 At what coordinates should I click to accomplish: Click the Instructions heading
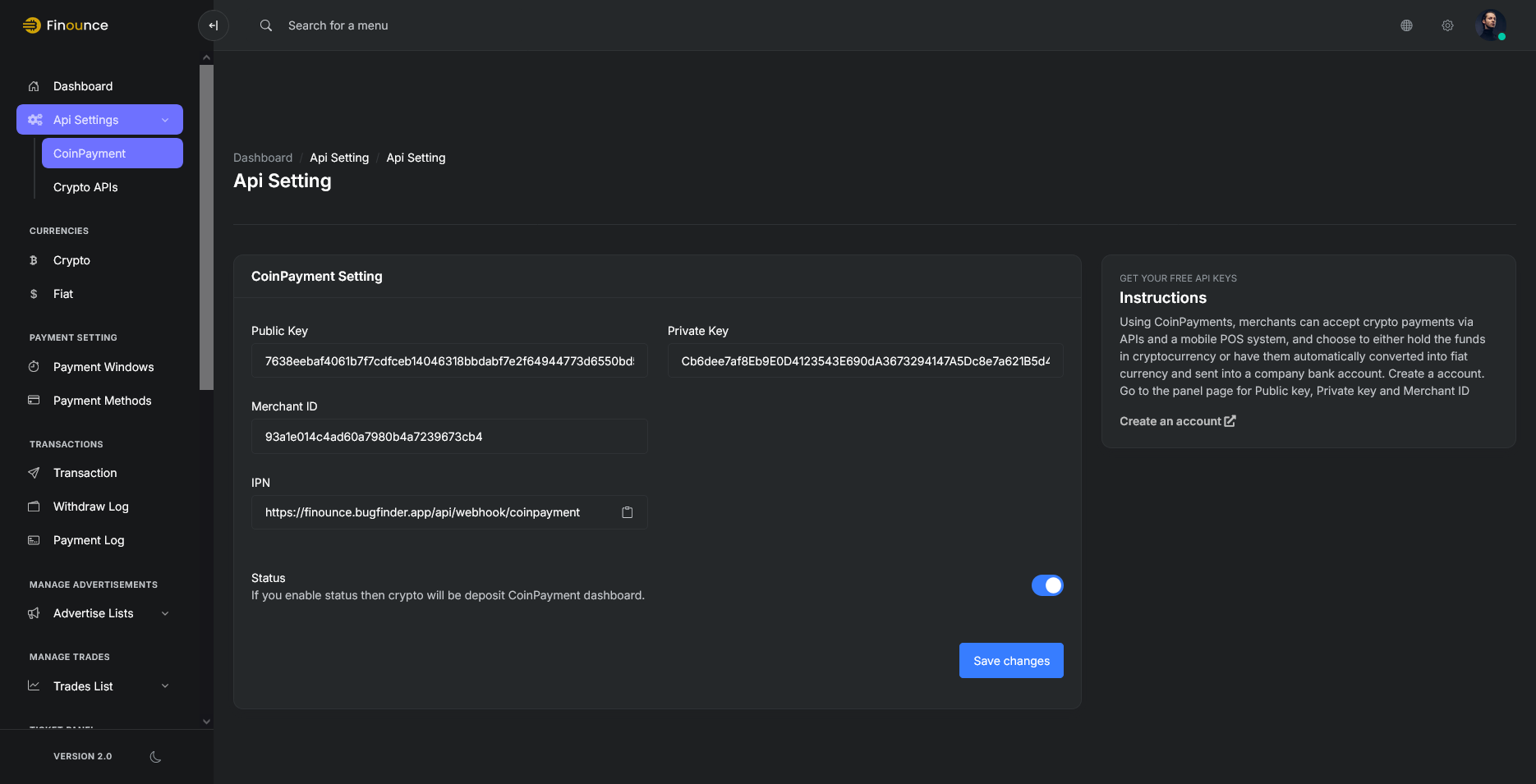(x=1163, y=298)
